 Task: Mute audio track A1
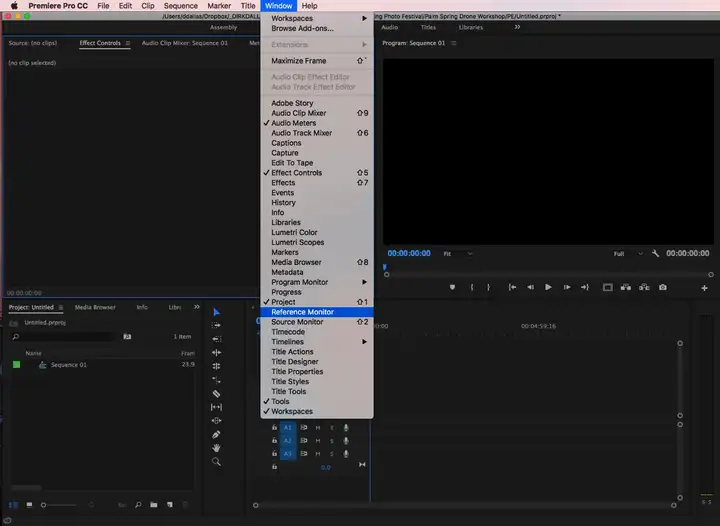pyautogui.click(x=317, y=427)
